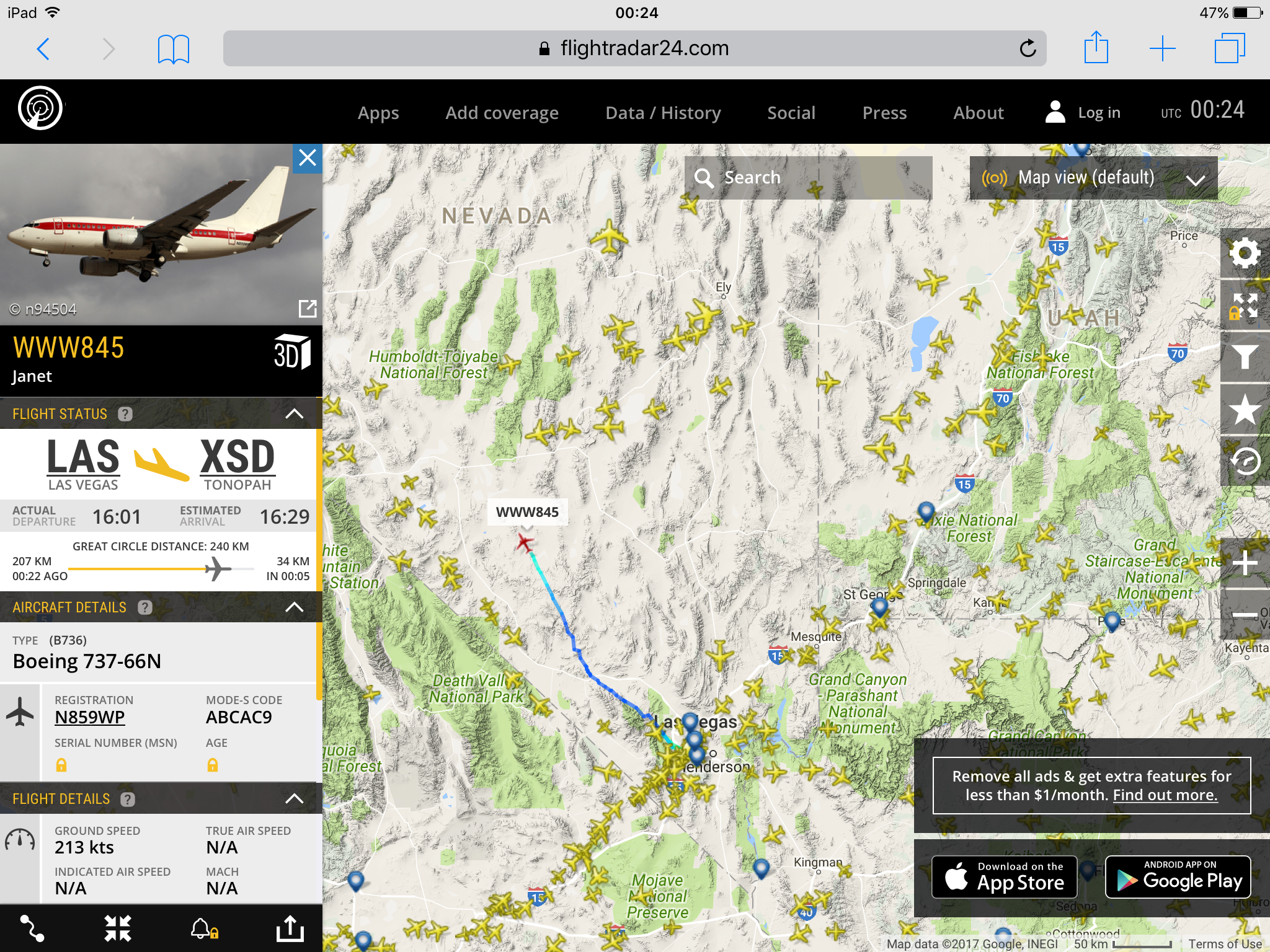This screenshot has width=1270, height=952.
Task: Open the Map view (default) dropdown
Action: click(x=1093, y=178)
